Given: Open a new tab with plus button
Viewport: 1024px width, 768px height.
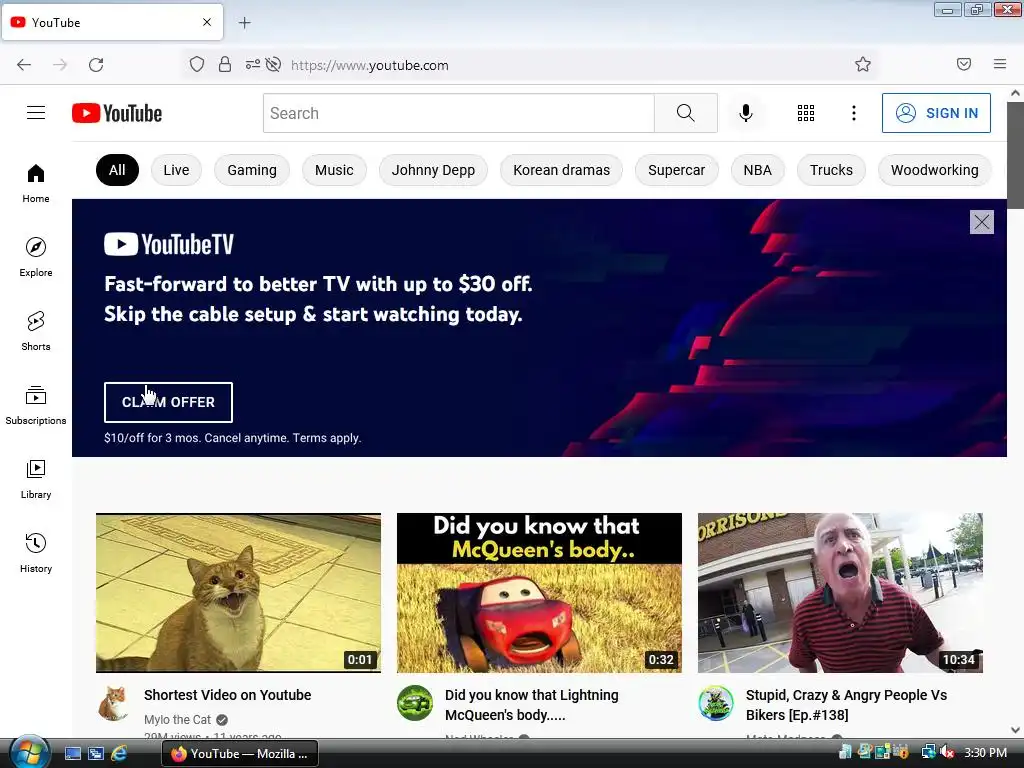Looking at the screenshot, I should (x=244, y=23).
